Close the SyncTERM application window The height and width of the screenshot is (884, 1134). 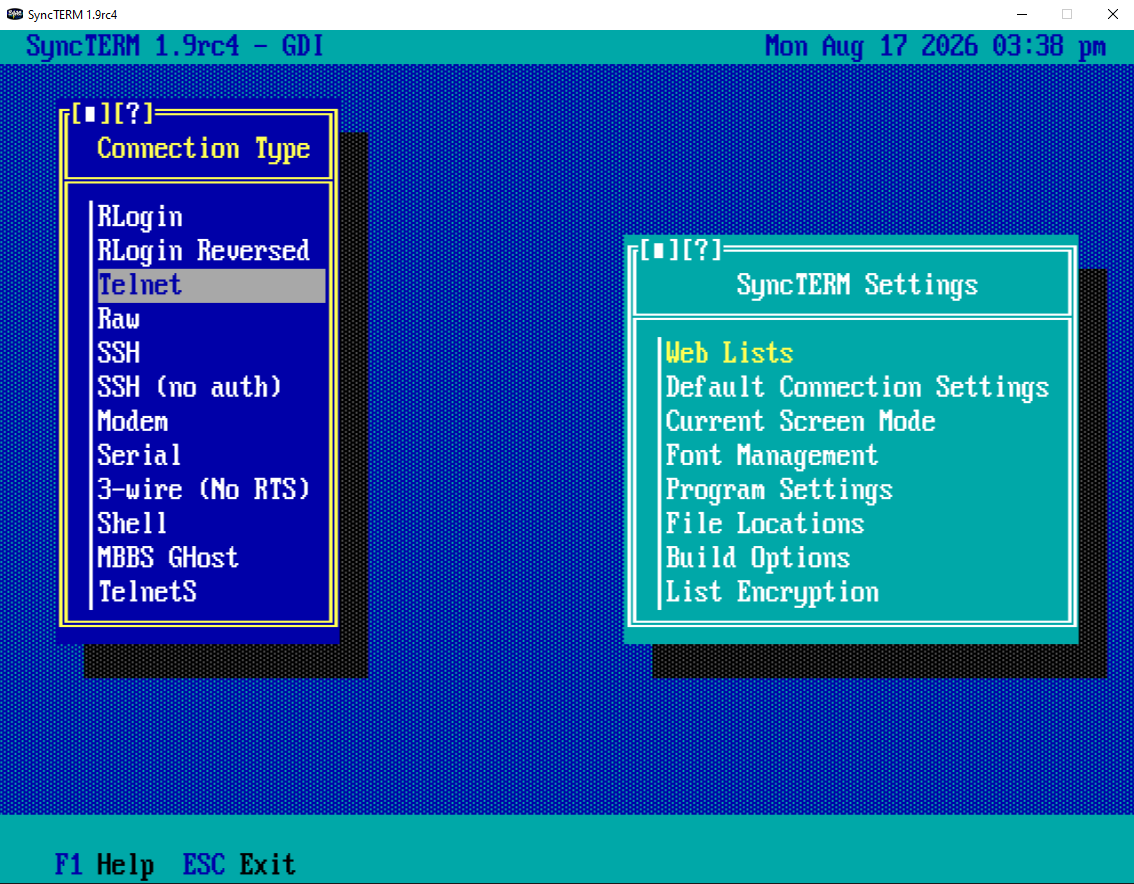point(1112,14)
